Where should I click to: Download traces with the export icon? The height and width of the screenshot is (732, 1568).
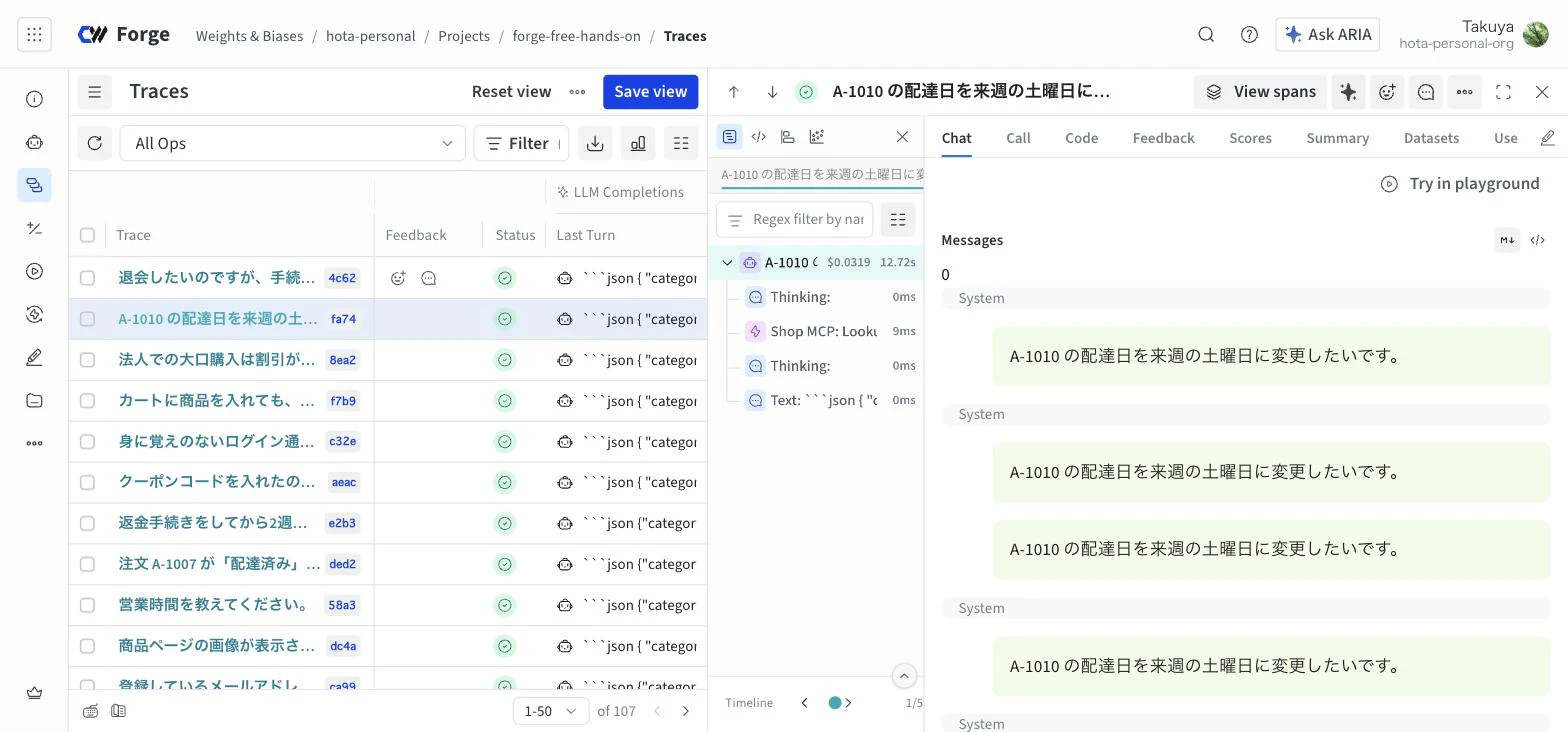click(595, 143)
